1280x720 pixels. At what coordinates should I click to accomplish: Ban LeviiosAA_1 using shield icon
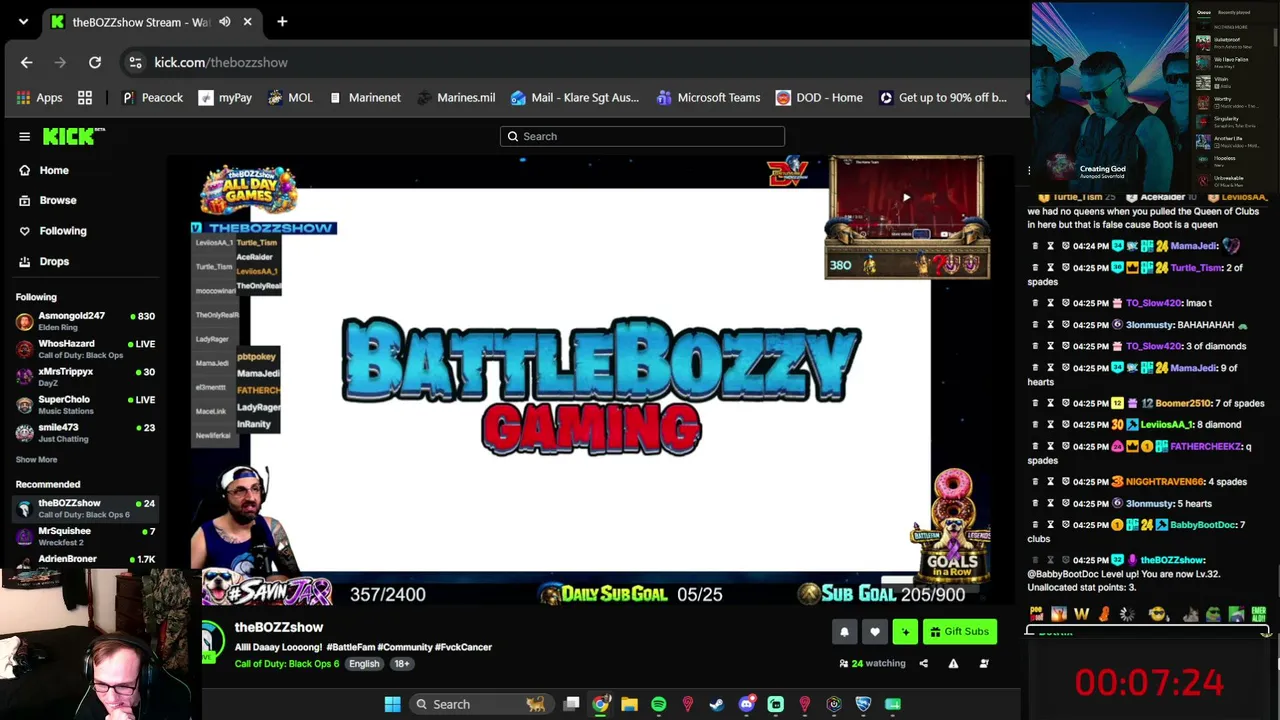(x=1066, y=425)
